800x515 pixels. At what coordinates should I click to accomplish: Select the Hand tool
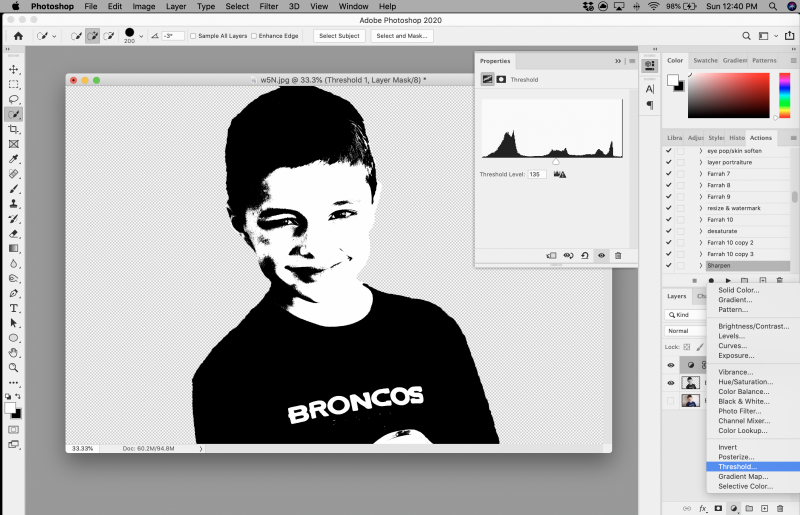click(x=14, y=353)
